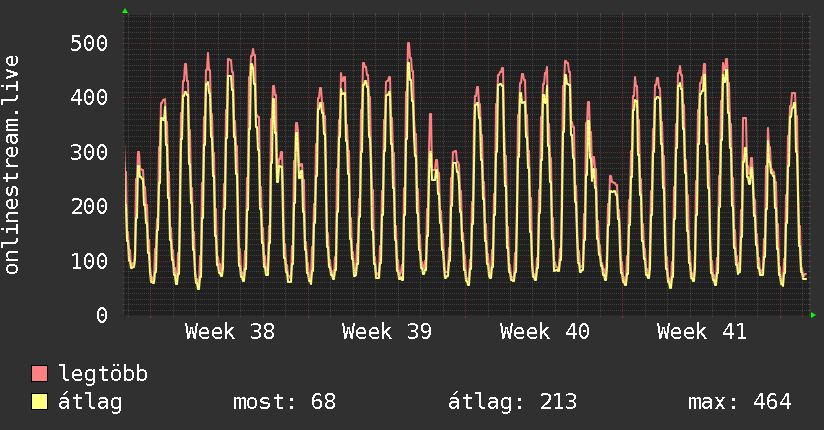824x430 pixels.
Task: Click the green arrow atop the y-axis
Action: click(x=125, y=11)
